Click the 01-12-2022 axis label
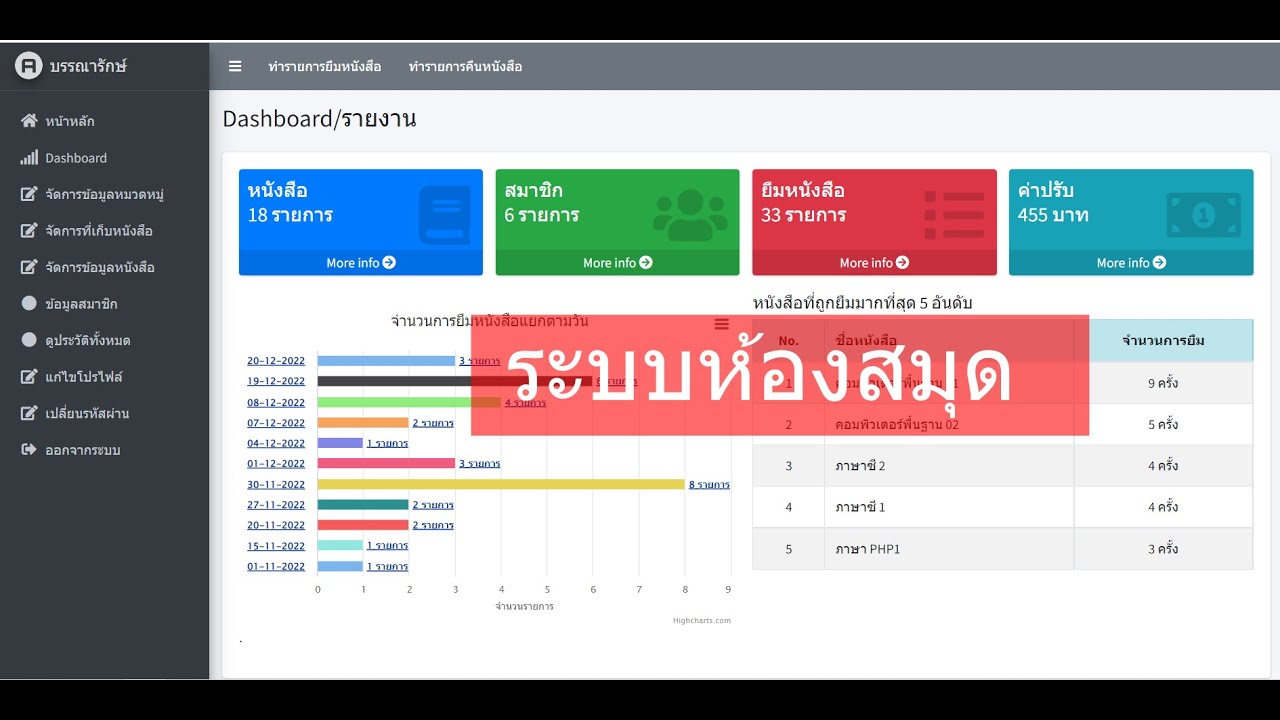 pos(276,464)
